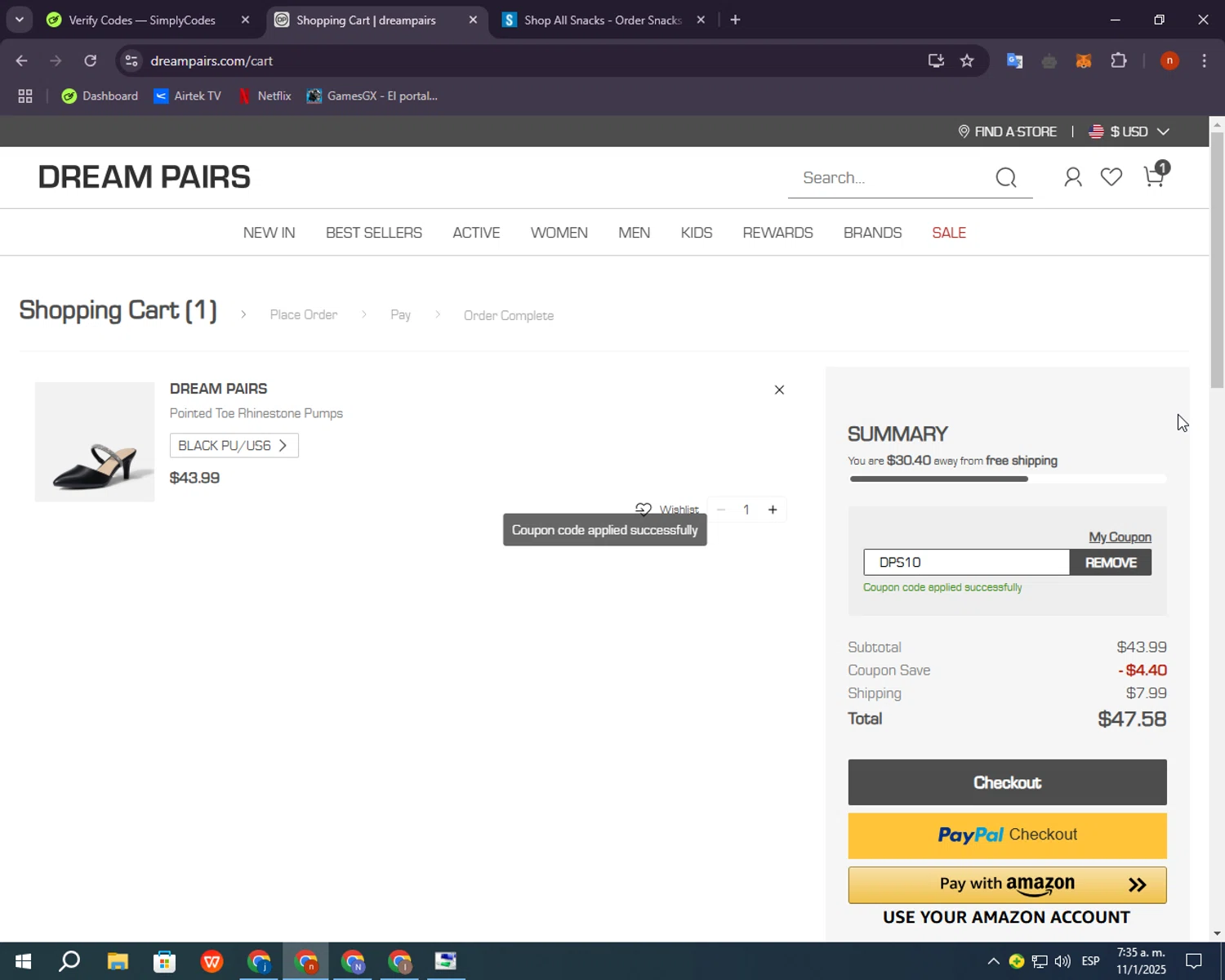Show hidden system tray icons
Screen dimensions: 1225x980
coord(993,961)
